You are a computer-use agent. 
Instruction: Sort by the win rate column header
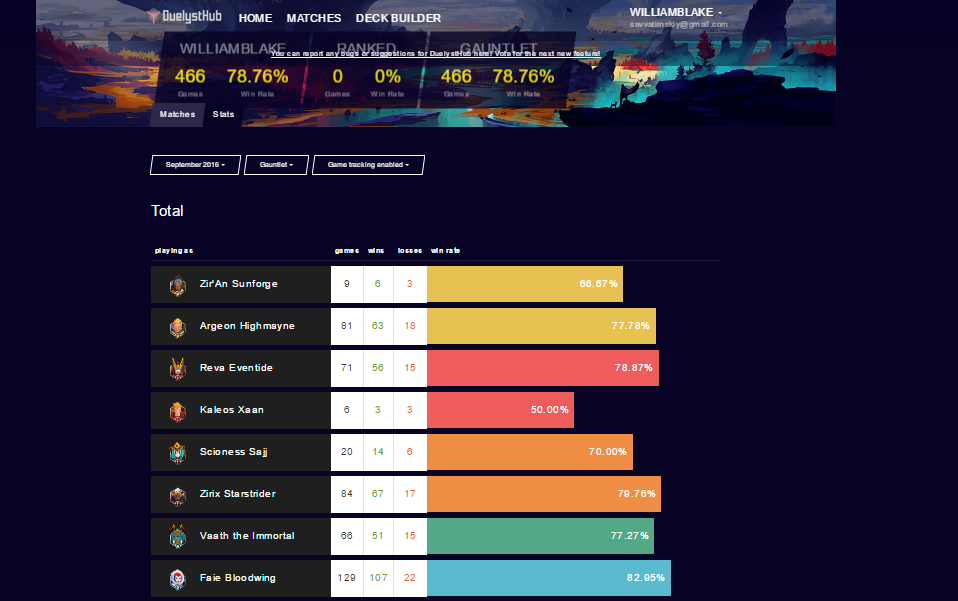pos(445,250)
